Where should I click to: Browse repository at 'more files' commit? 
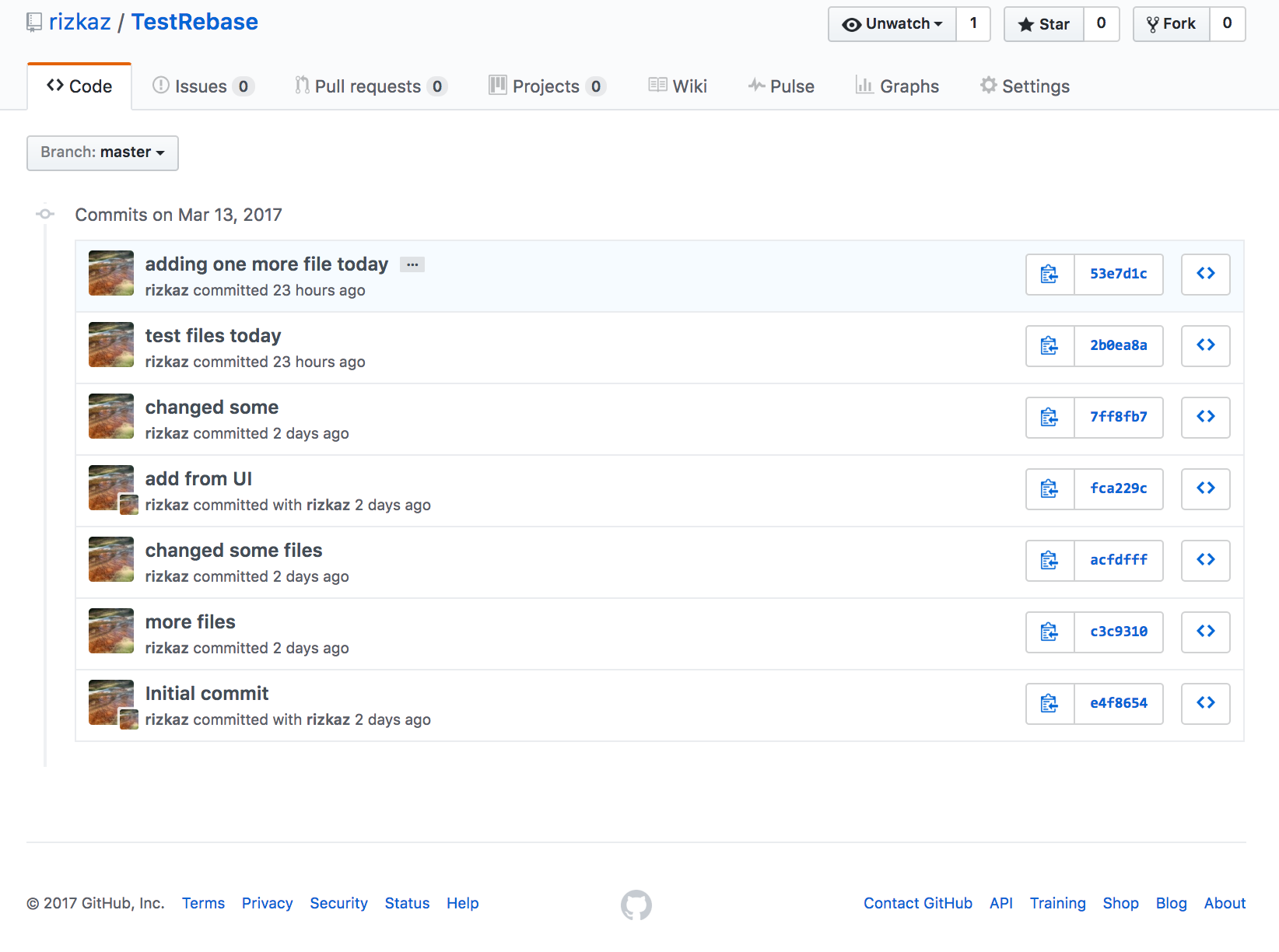coord(1206,632)
